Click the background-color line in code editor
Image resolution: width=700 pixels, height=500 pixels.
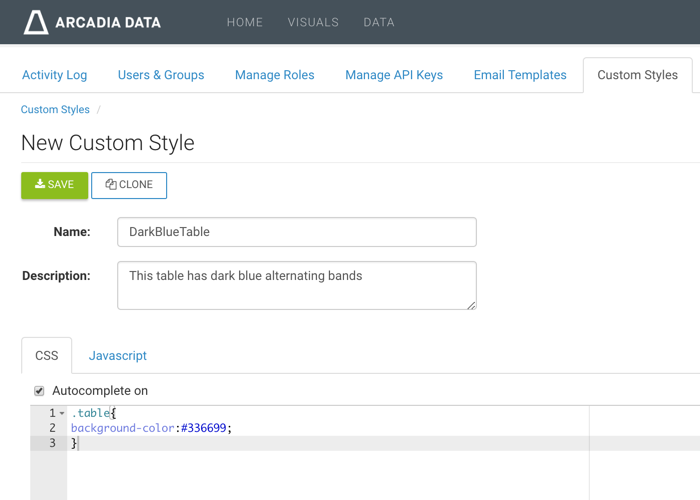tap(151, 428)
